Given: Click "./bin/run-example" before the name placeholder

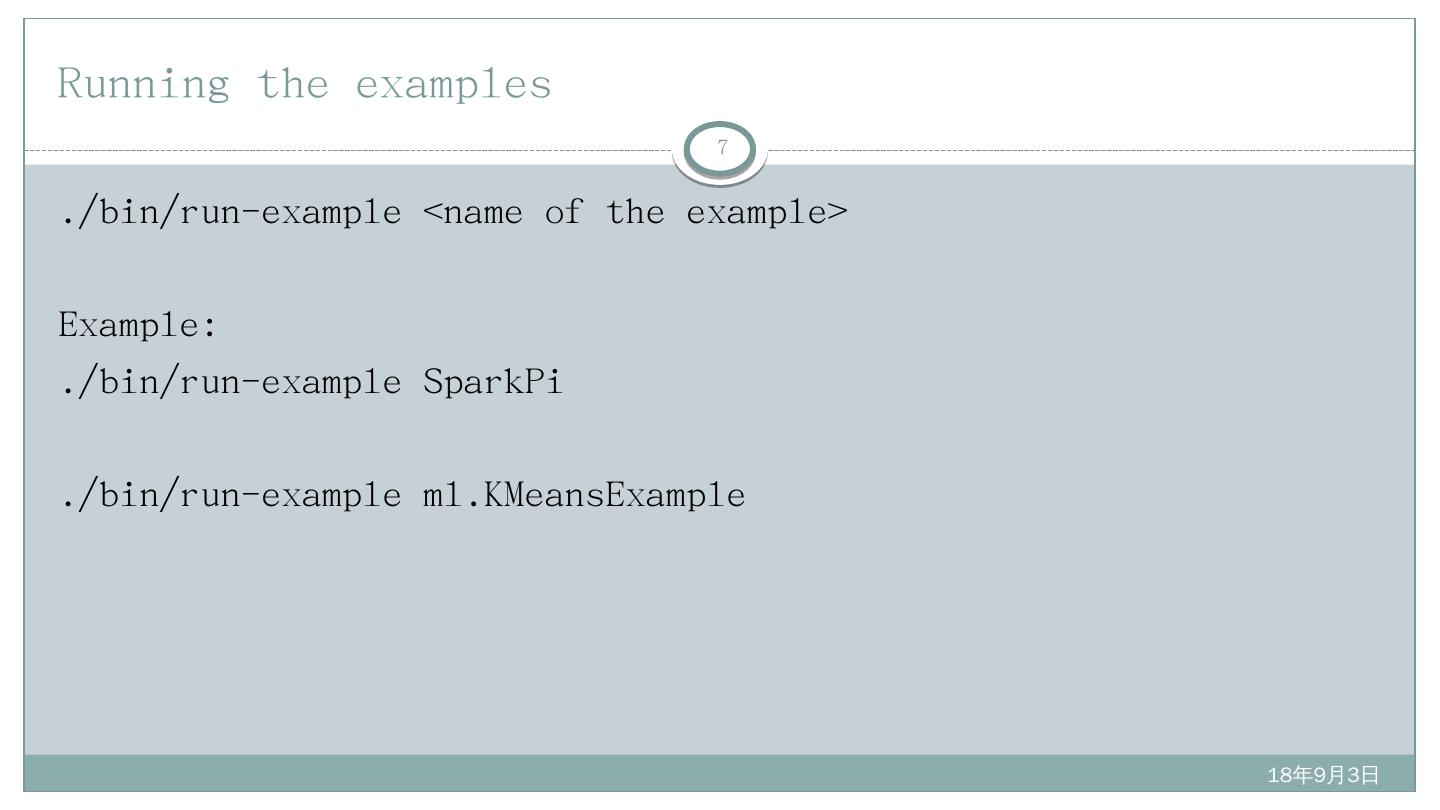Looking at the screenshot, I should [230, 212].
